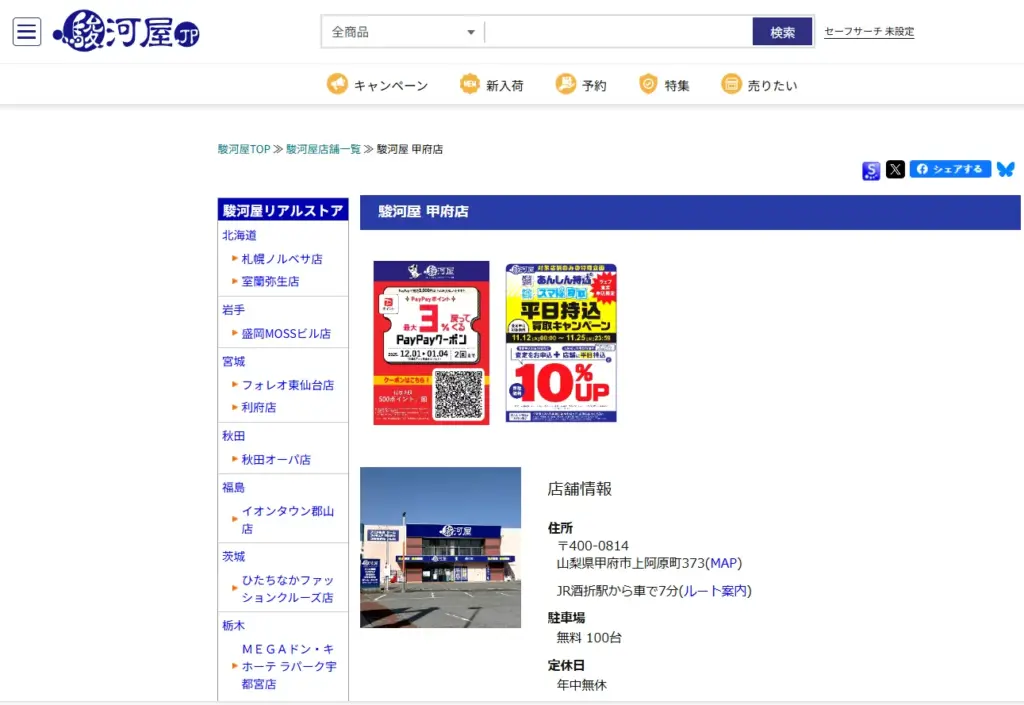Image resolution: width=1024 pixels, height=705 pixels.
Task: Click the campaign megaphone icon
Action: 337,85
